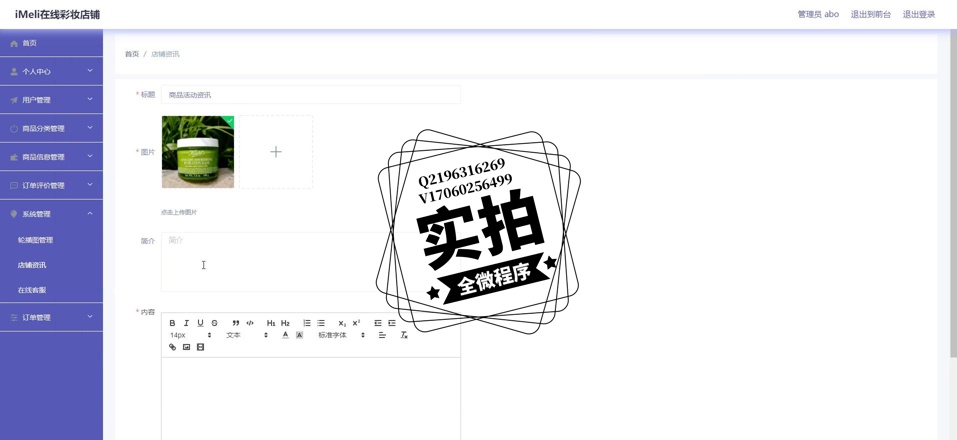Insert a blockquote in the editor
This screenshot has width=957, height=440.
236,323
